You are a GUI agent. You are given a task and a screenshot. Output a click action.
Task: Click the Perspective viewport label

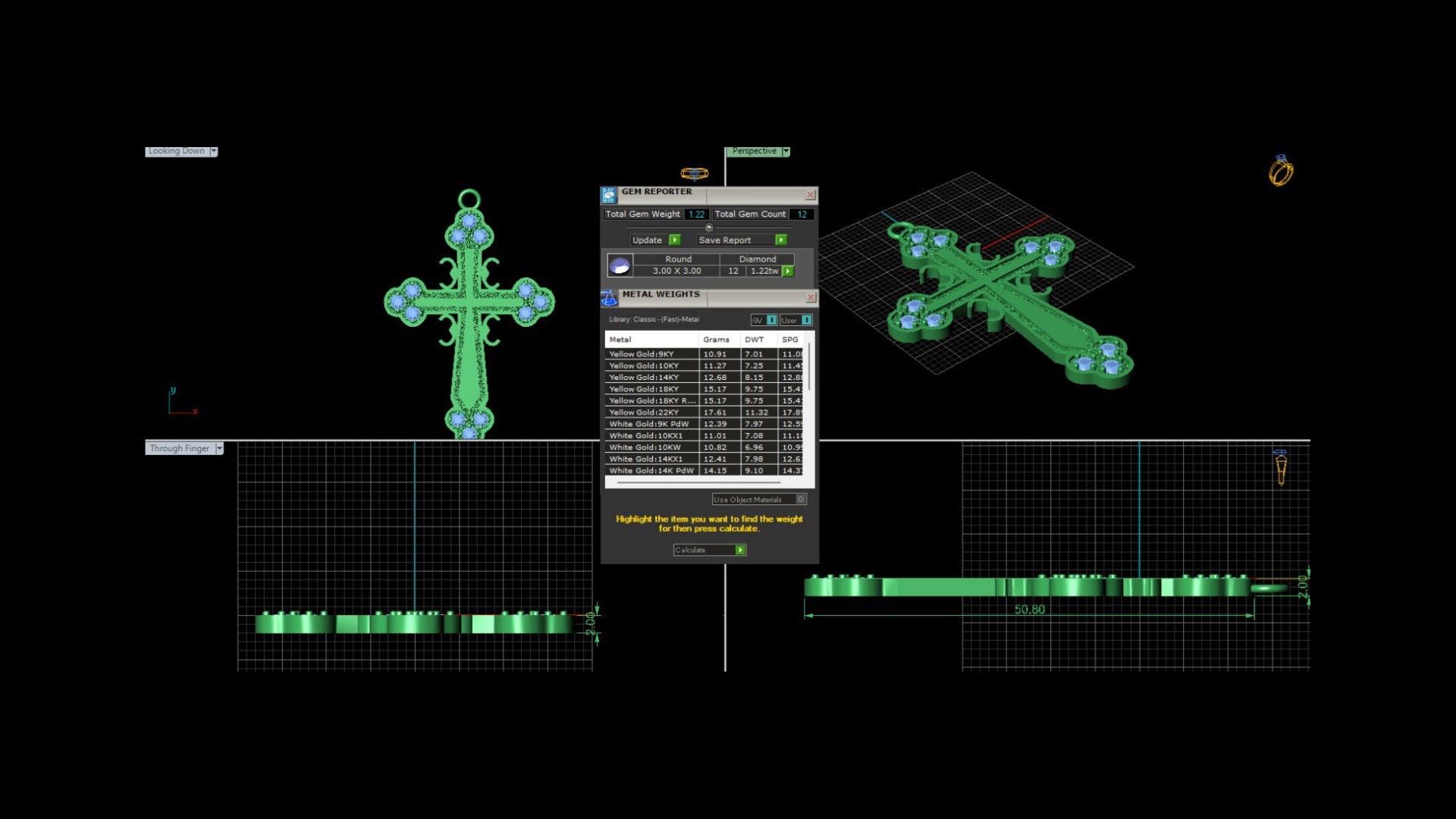[x=754, y=152]
